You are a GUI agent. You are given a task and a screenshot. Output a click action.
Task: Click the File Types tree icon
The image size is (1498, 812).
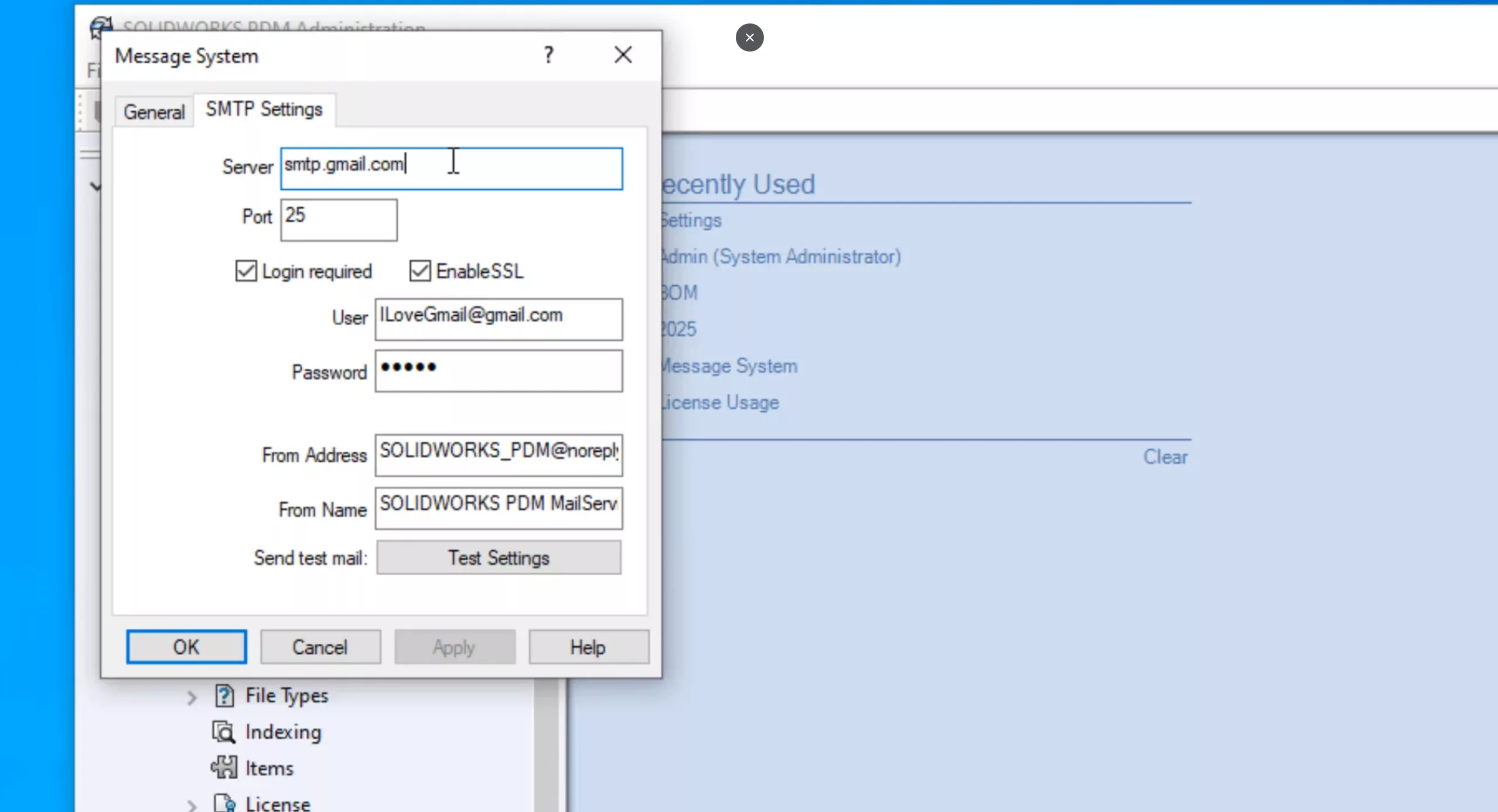pos(224,695)
